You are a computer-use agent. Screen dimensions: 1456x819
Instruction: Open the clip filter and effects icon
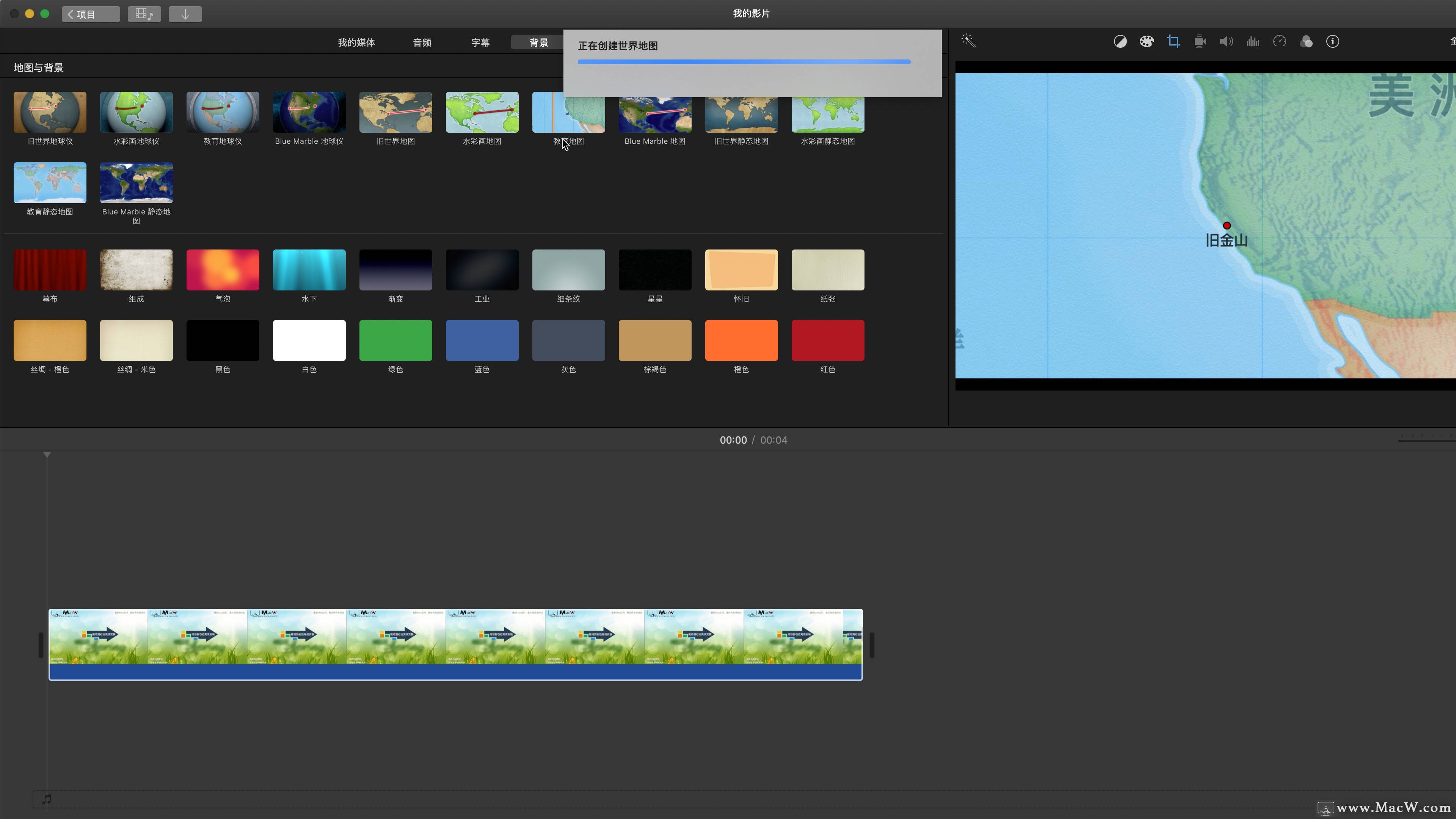click(x=1305, y=41)
